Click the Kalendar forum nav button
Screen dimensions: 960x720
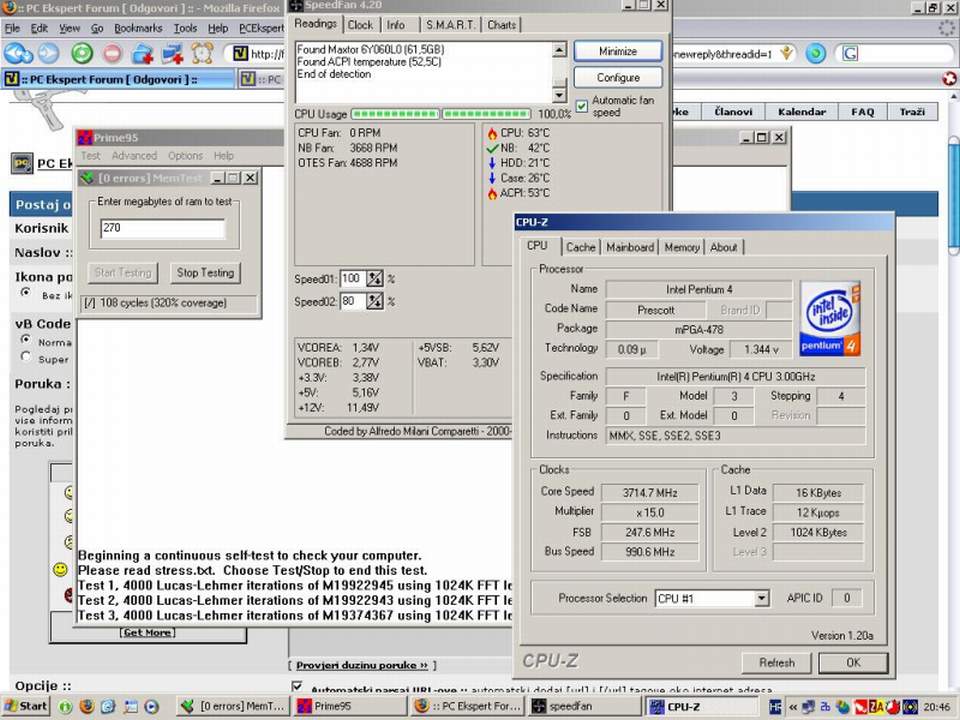click(801, 112)
